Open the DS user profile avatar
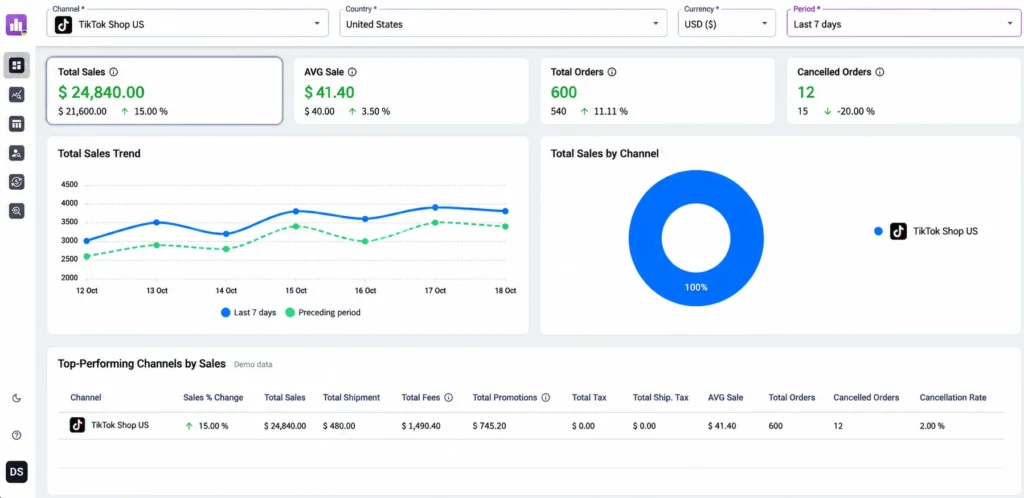This screenshot has height=498, width=1024. (17, 472)
